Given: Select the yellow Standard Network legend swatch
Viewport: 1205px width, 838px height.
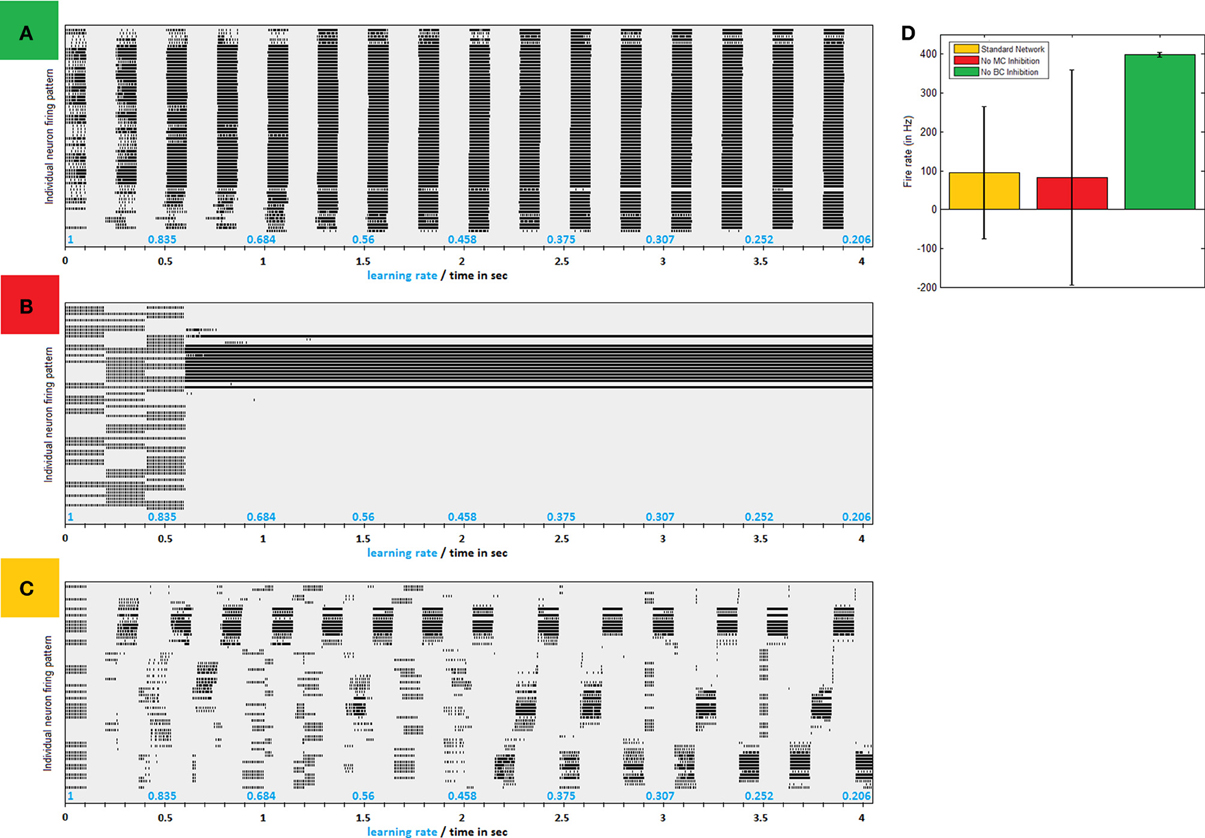Looking at the screenshot, I should pyautogui.click(x=966, y=47).
